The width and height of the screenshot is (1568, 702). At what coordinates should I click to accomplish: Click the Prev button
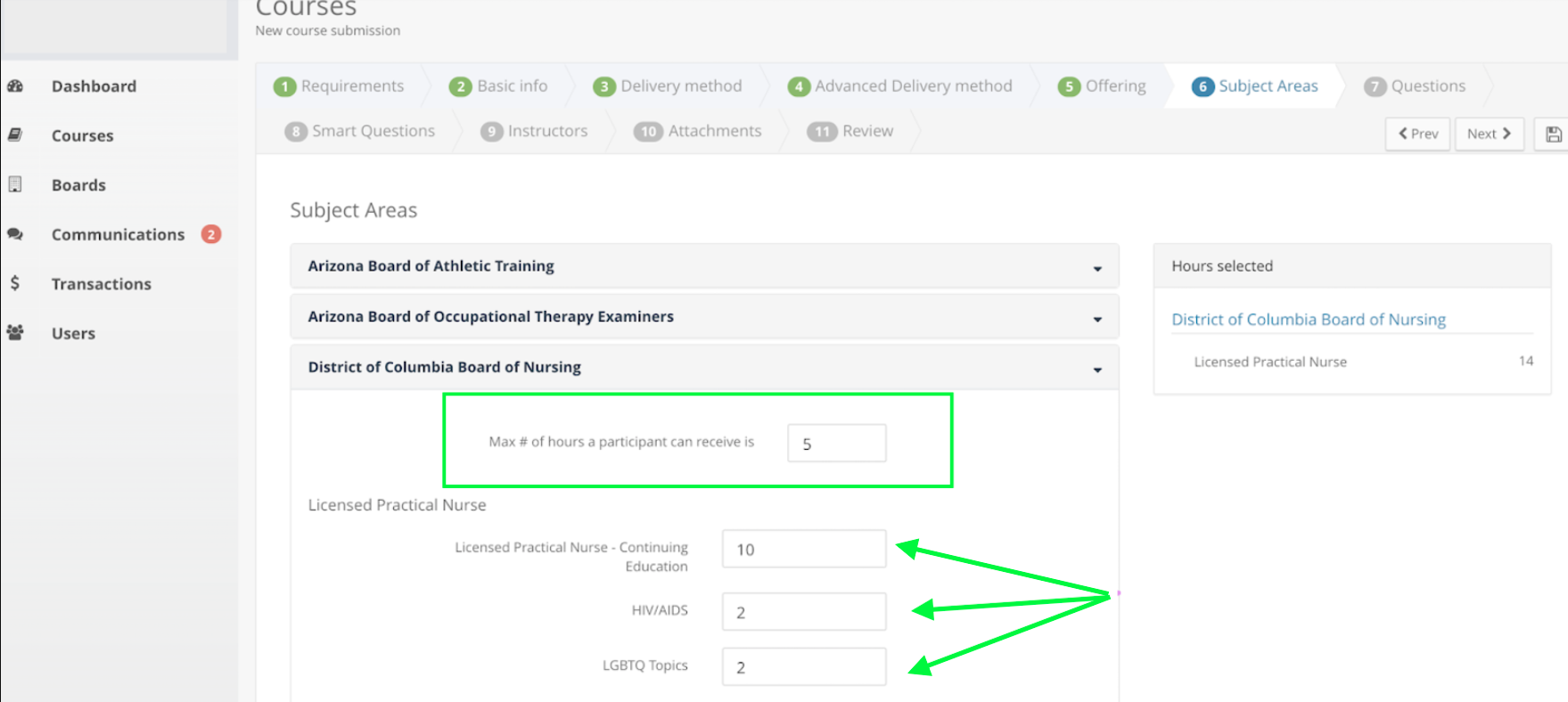click(1417, 134)
